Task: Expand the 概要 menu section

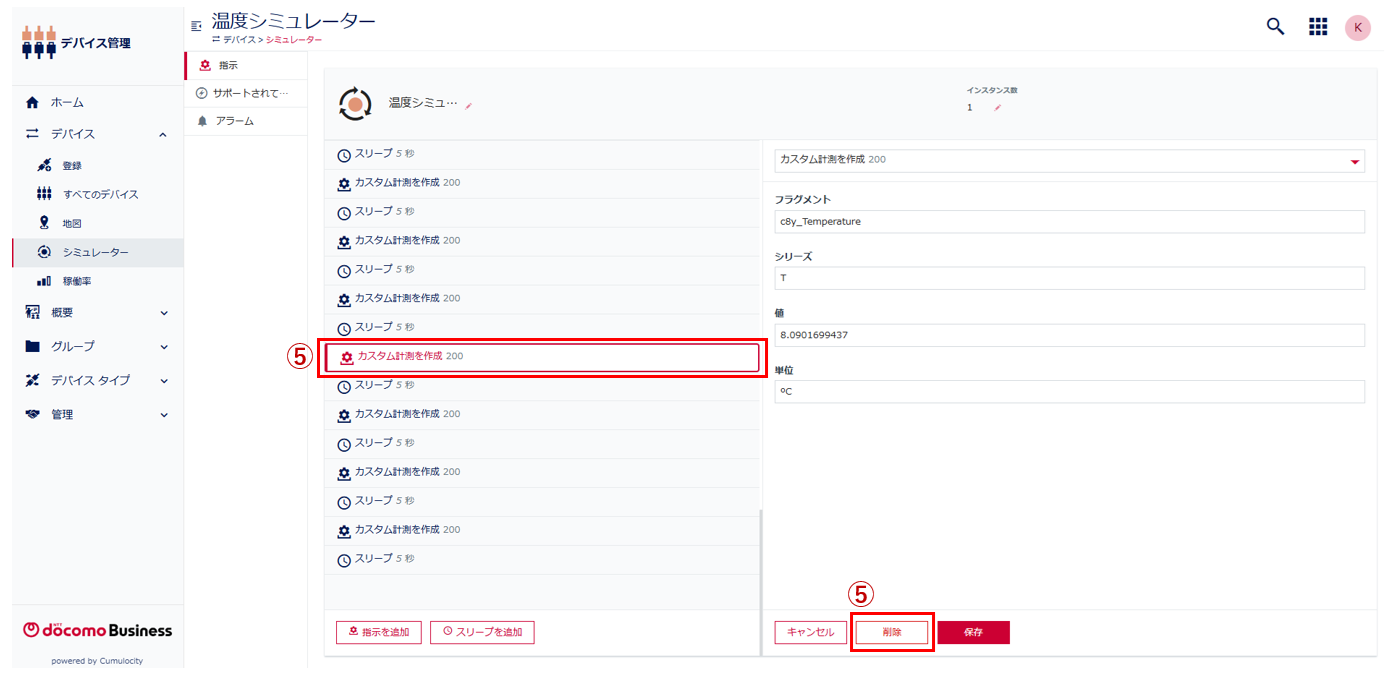Action: click(x=163, y=313)
